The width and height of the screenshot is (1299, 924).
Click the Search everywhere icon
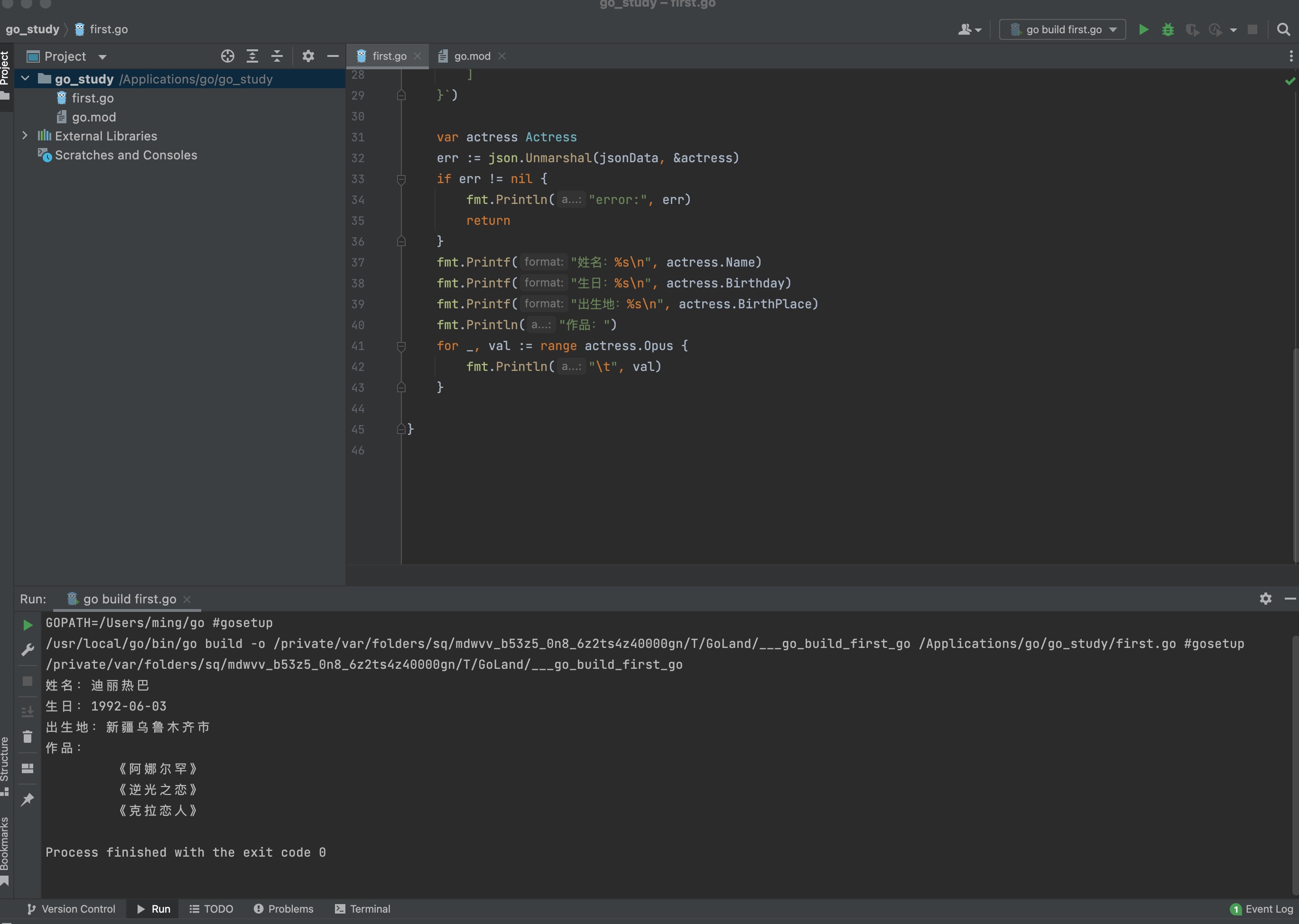pyautogui.click(x=1283, y=29)
